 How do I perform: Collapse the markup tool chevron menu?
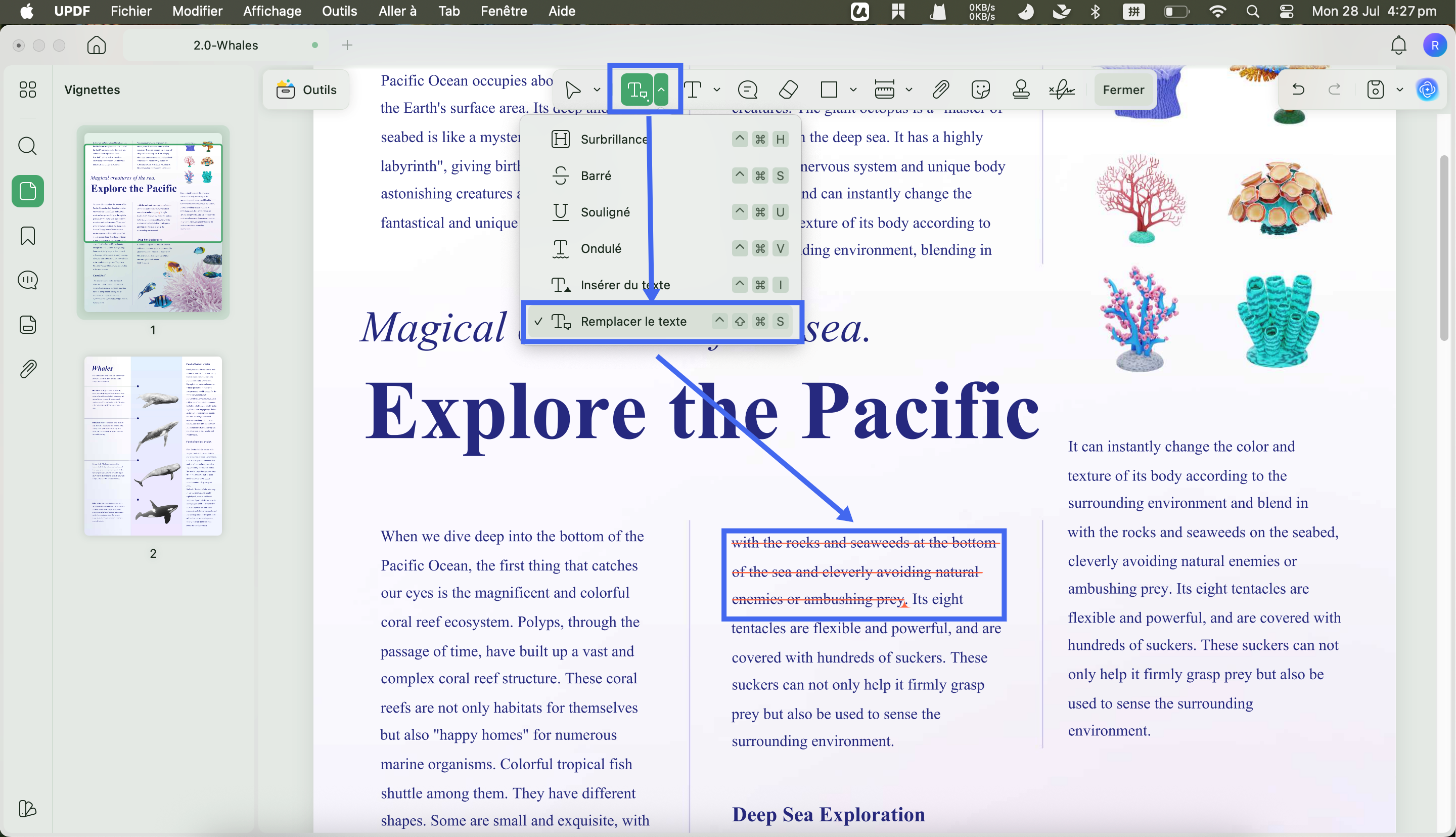[661, 90]
